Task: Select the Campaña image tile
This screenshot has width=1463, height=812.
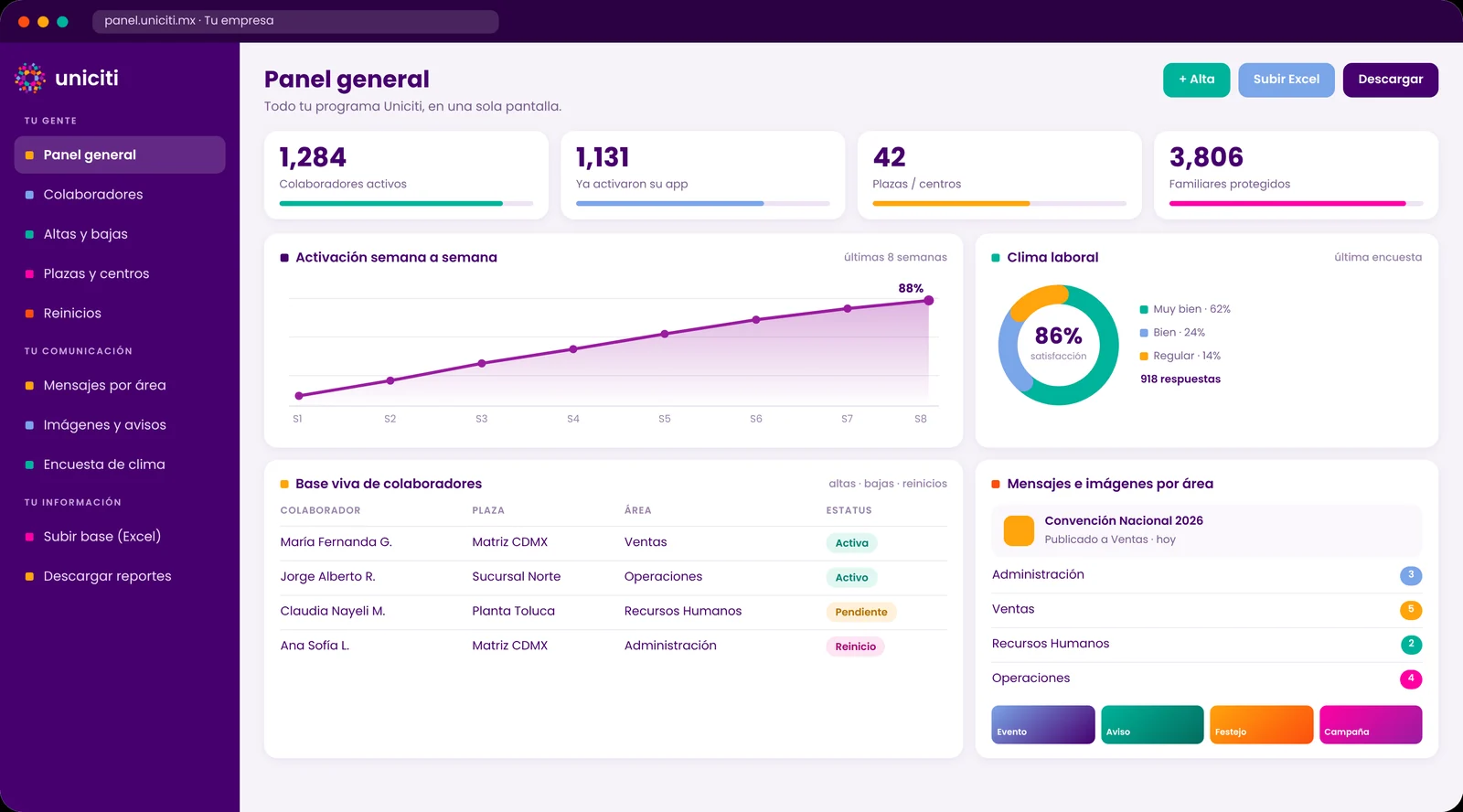Action: [1371, 724]
